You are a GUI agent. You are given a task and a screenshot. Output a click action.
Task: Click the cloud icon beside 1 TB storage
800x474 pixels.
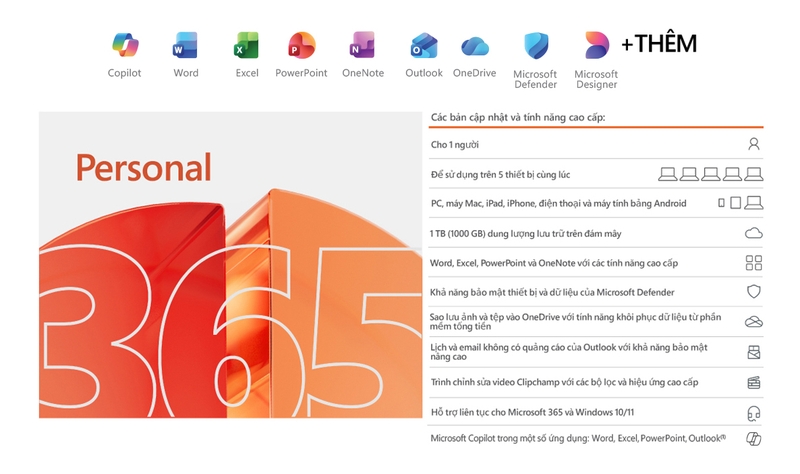click(754, 233)
